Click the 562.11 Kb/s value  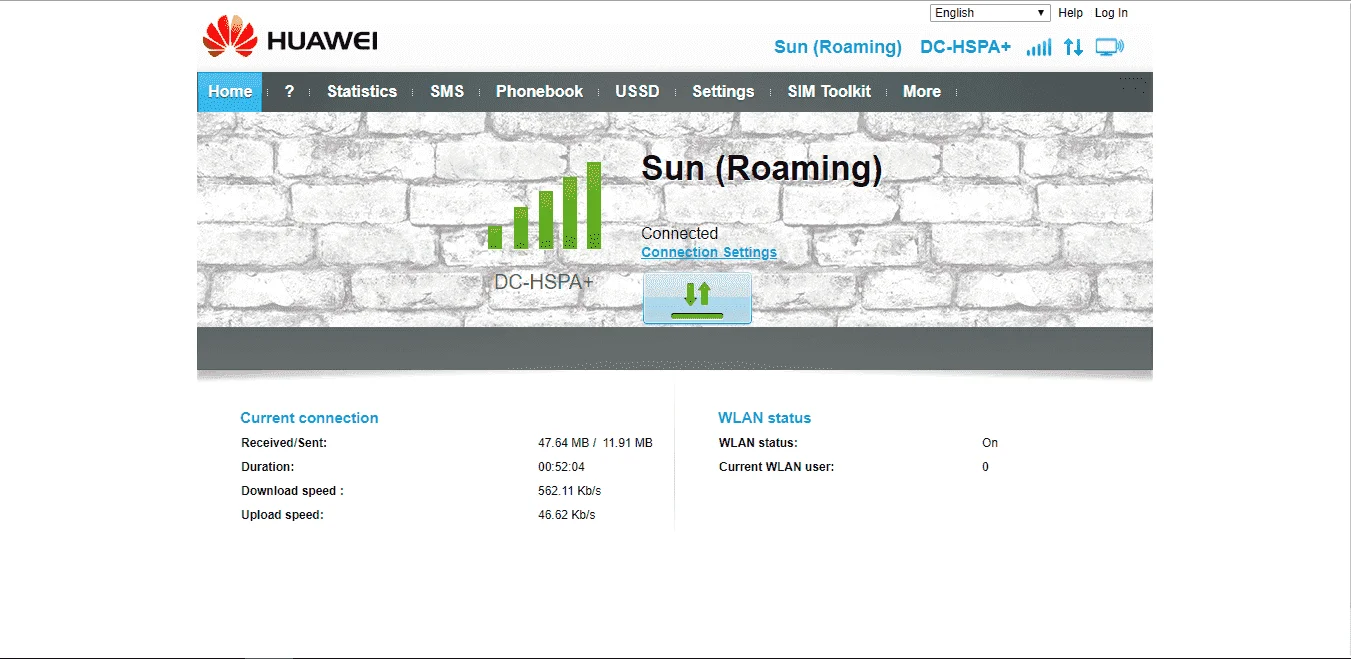click(x=570, y=491)
